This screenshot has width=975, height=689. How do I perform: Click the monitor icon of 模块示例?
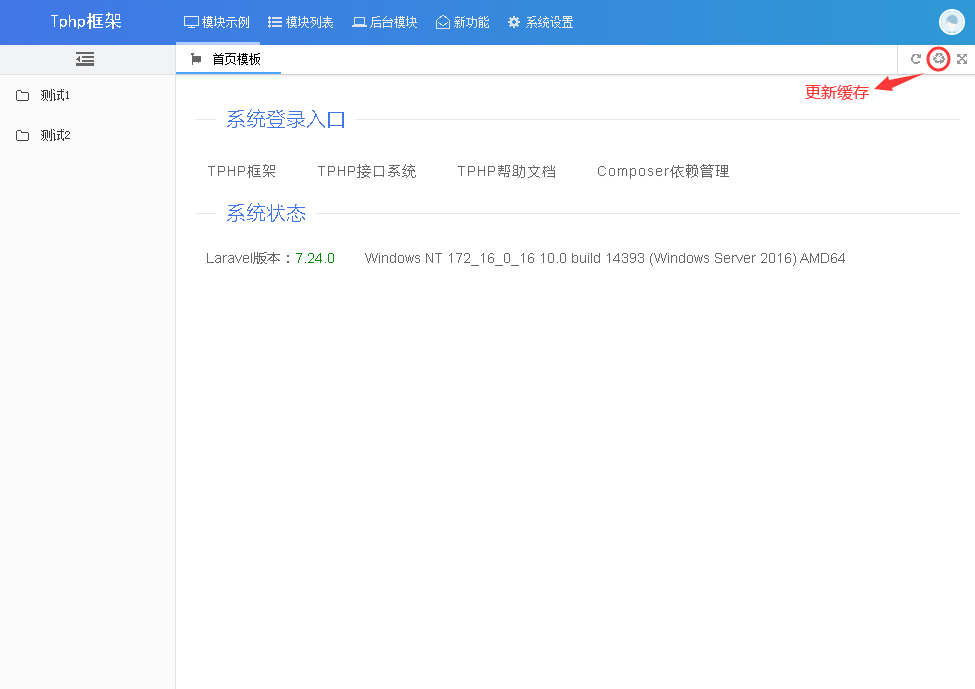(x=191, y=22)
